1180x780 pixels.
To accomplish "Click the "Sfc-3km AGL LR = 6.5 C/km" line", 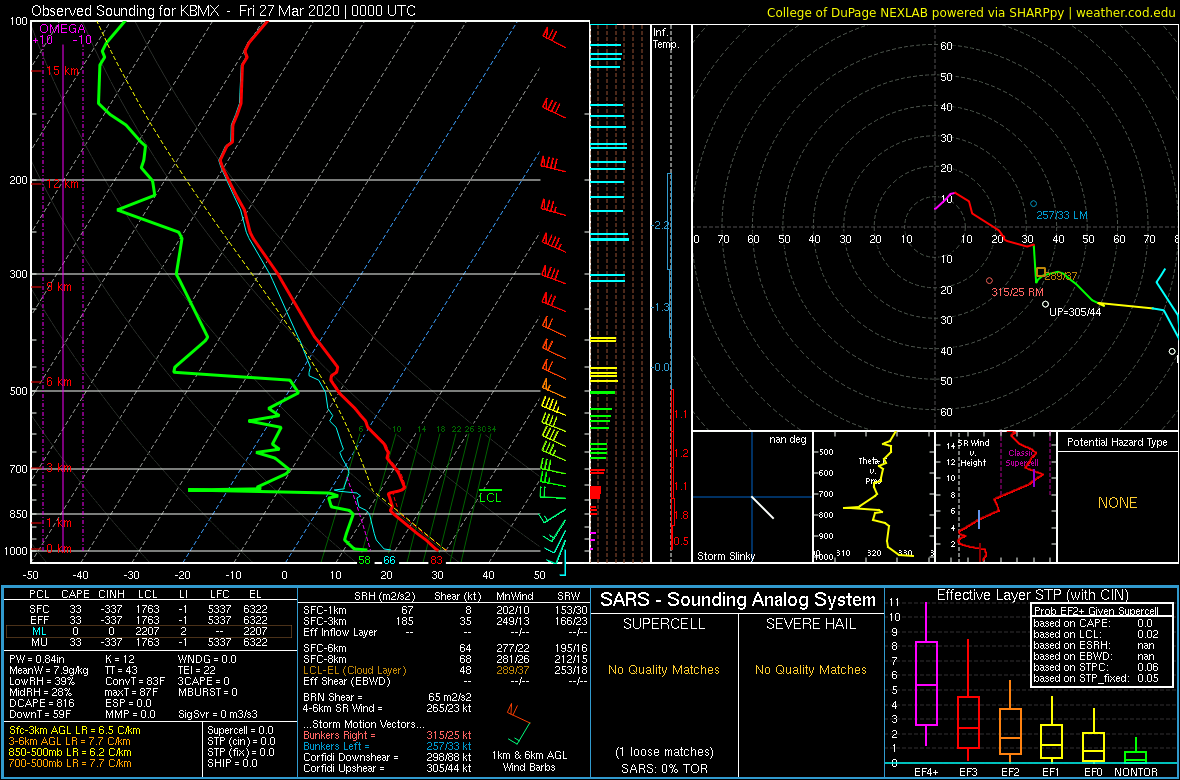I will pos(75,730).
